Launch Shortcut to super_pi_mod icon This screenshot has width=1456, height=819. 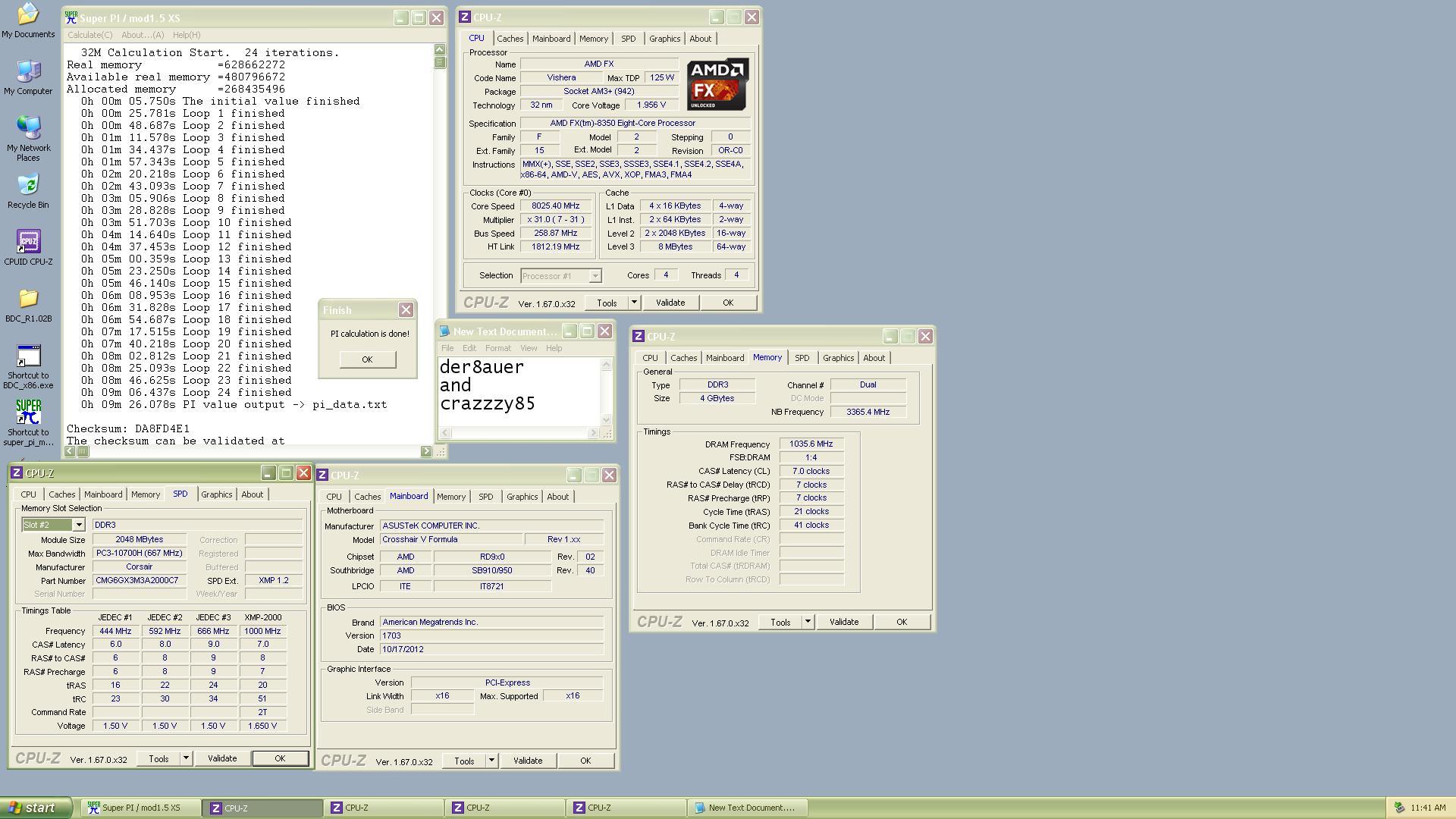[28, 423]
